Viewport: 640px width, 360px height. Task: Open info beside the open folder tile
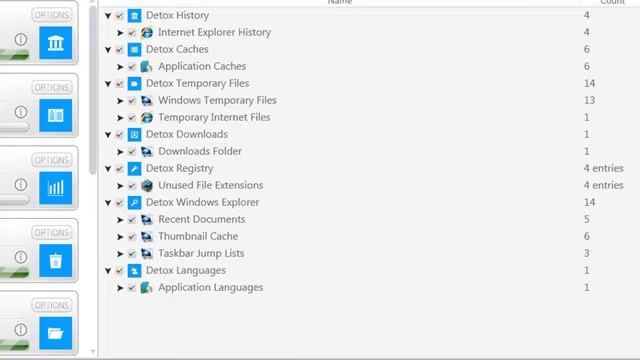point(21,329)
